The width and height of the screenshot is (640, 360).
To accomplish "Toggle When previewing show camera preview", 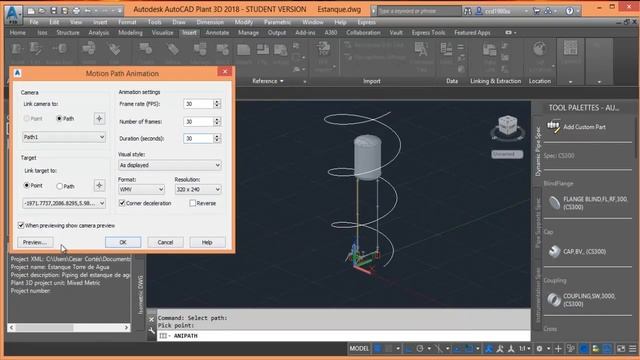I will coord(21,225).
